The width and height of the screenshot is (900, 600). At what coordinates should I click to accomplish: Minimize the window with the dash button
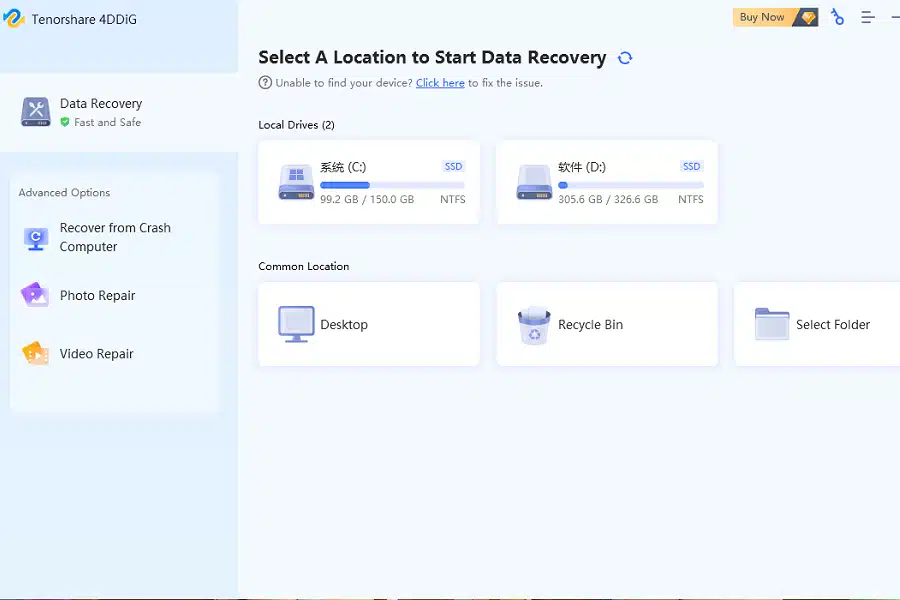pyautogui.click(x=895, y=17)
